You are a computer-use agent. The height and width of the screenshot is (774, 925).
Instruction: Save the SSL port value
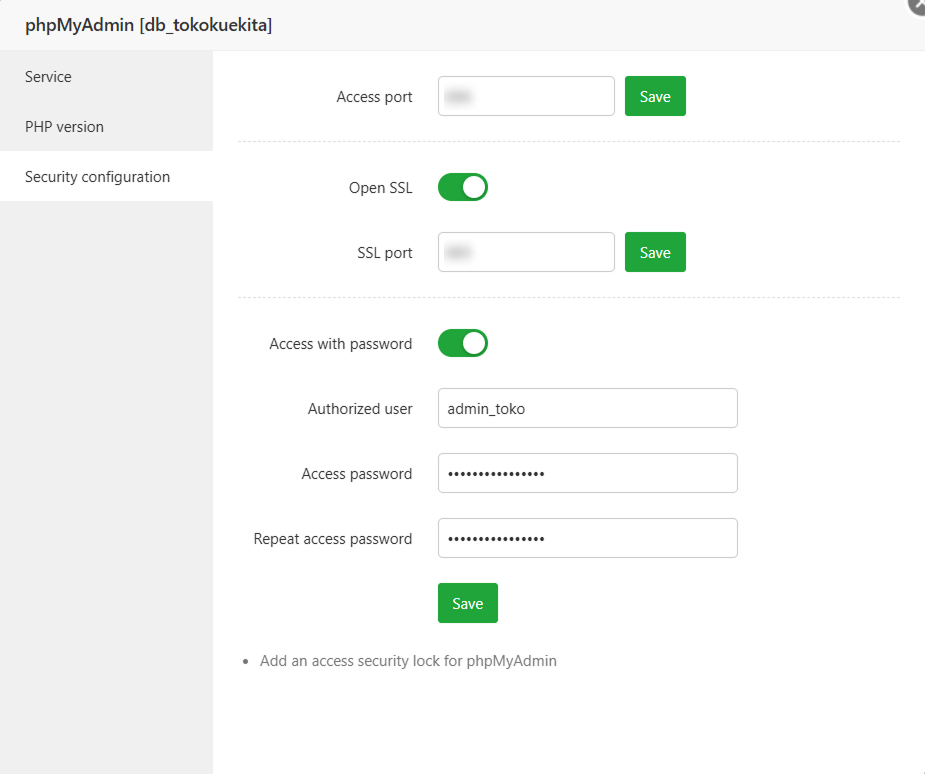654,252
